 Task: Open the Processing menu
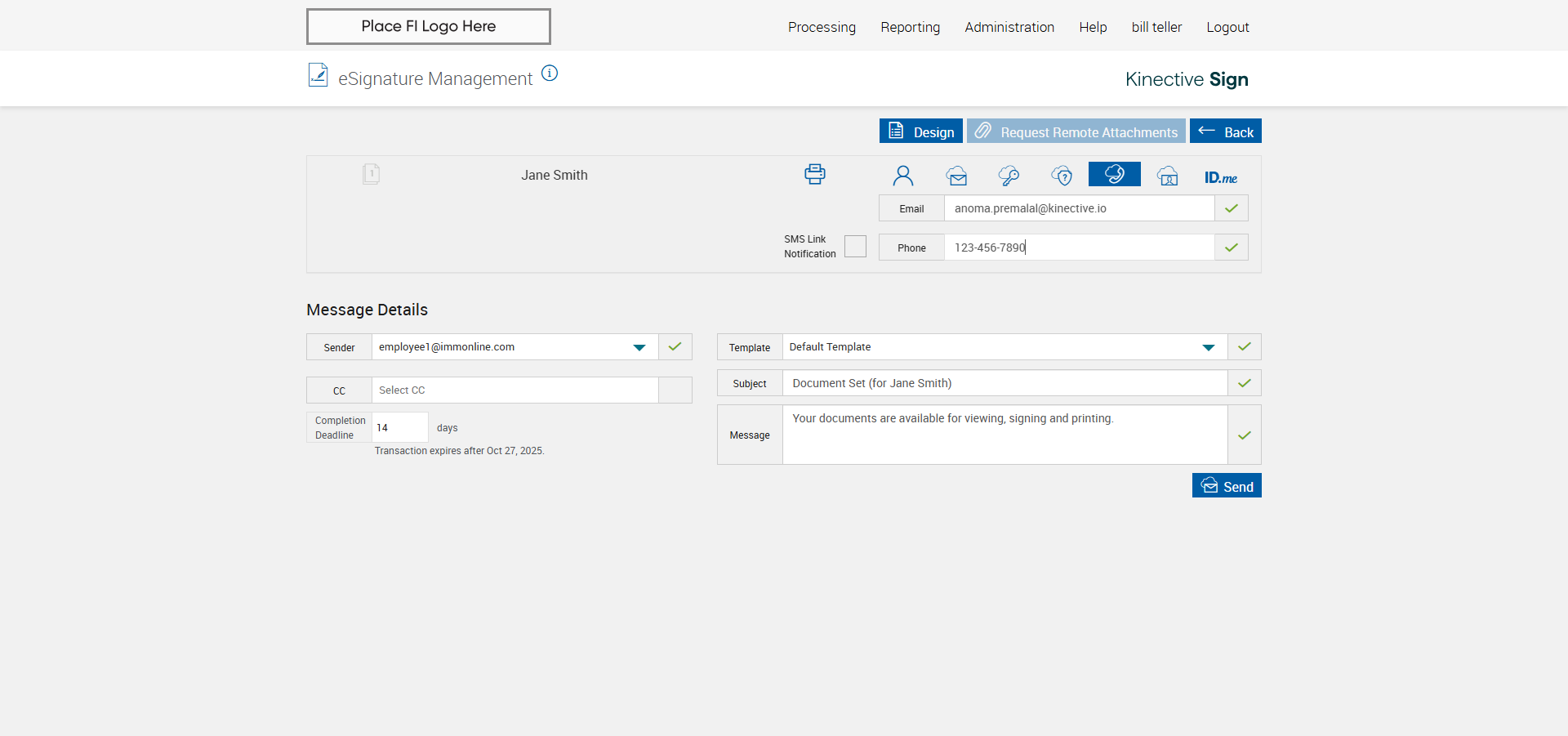(822, 27)
